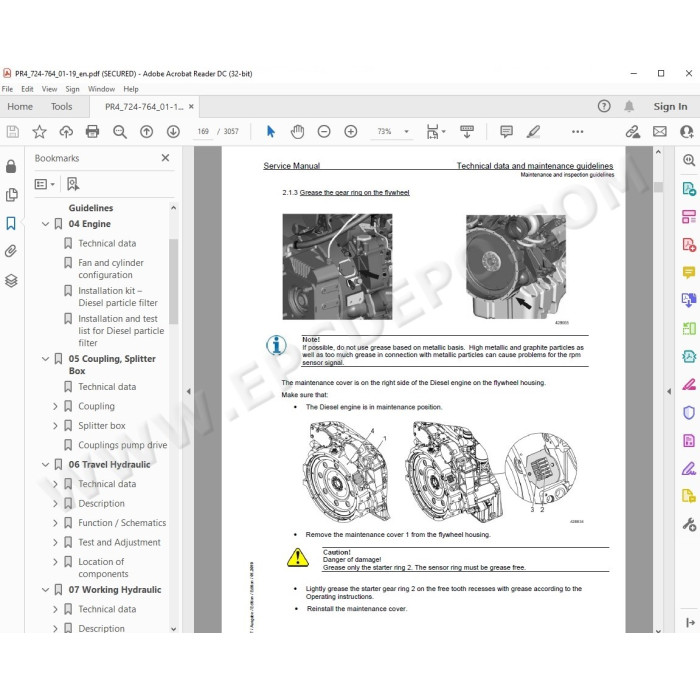Collapse the left navigation pane arrow
The image size is (700, 700).
tap(188, 391)
